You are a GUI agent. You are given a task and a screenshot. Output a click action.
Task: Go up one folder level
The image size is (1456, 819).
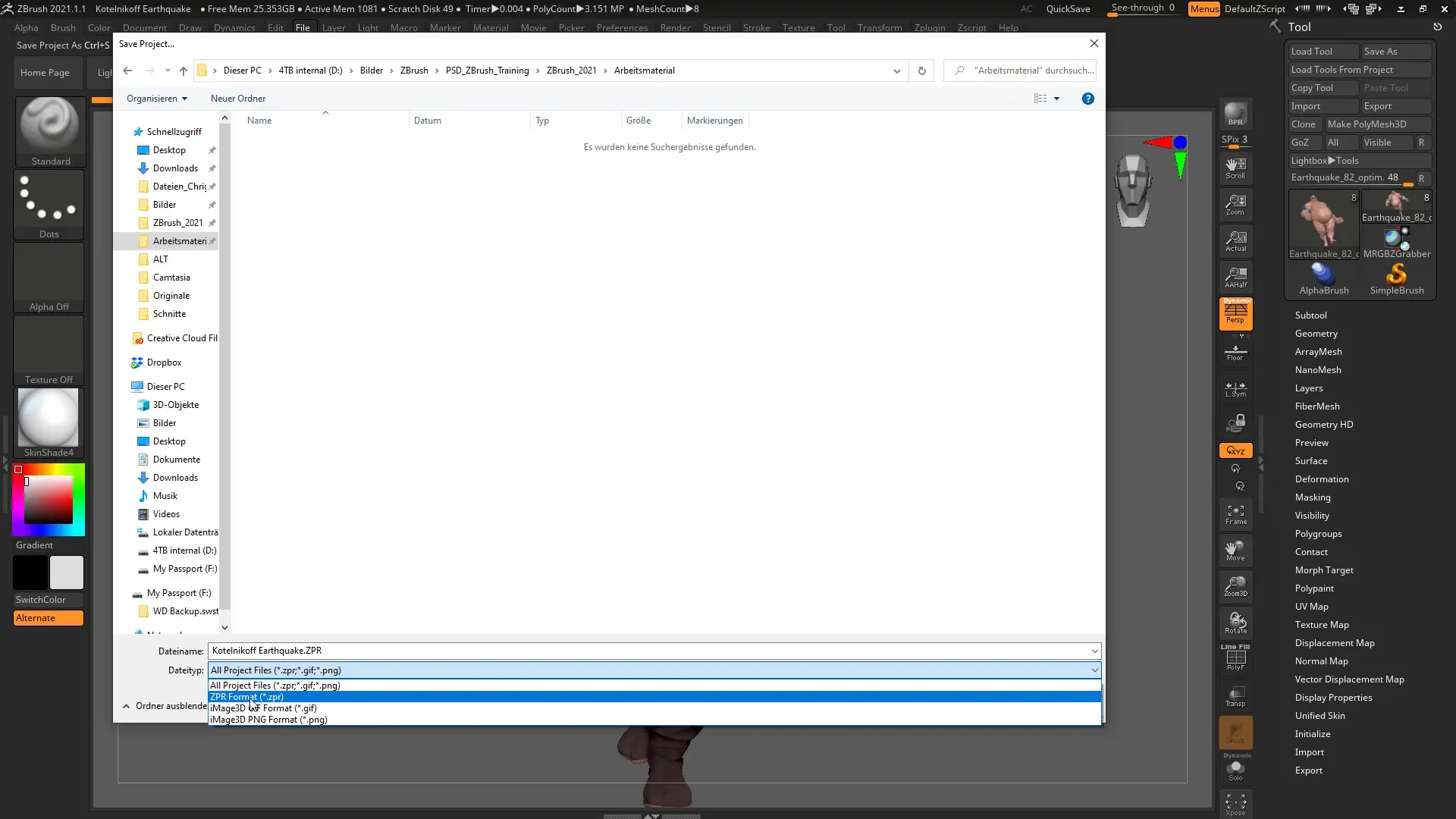pyautogui.click(x=183, y=71)
